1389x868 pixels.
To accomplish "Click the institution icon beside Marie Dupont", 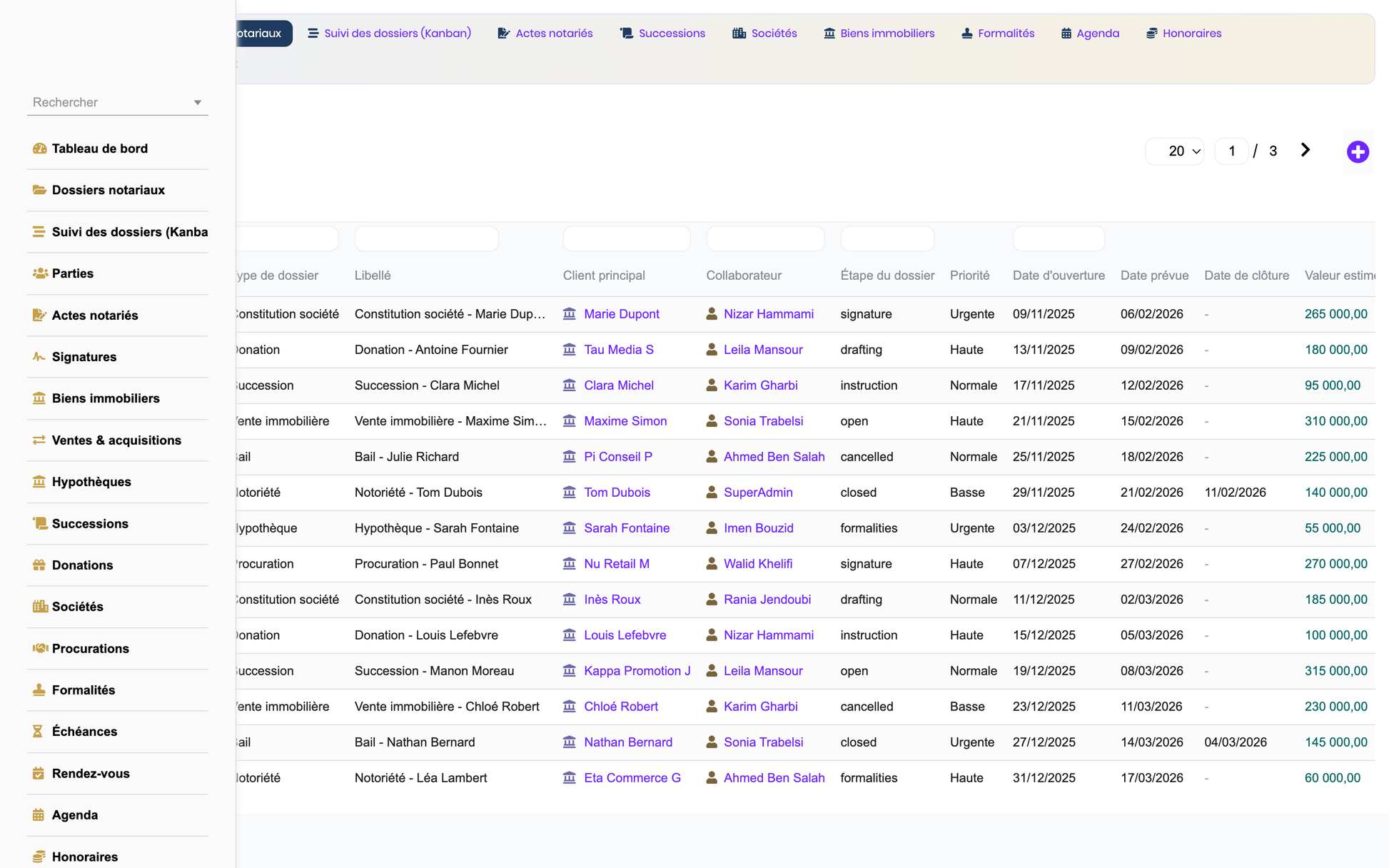I will pyautogui.click(x=569, y=313).
